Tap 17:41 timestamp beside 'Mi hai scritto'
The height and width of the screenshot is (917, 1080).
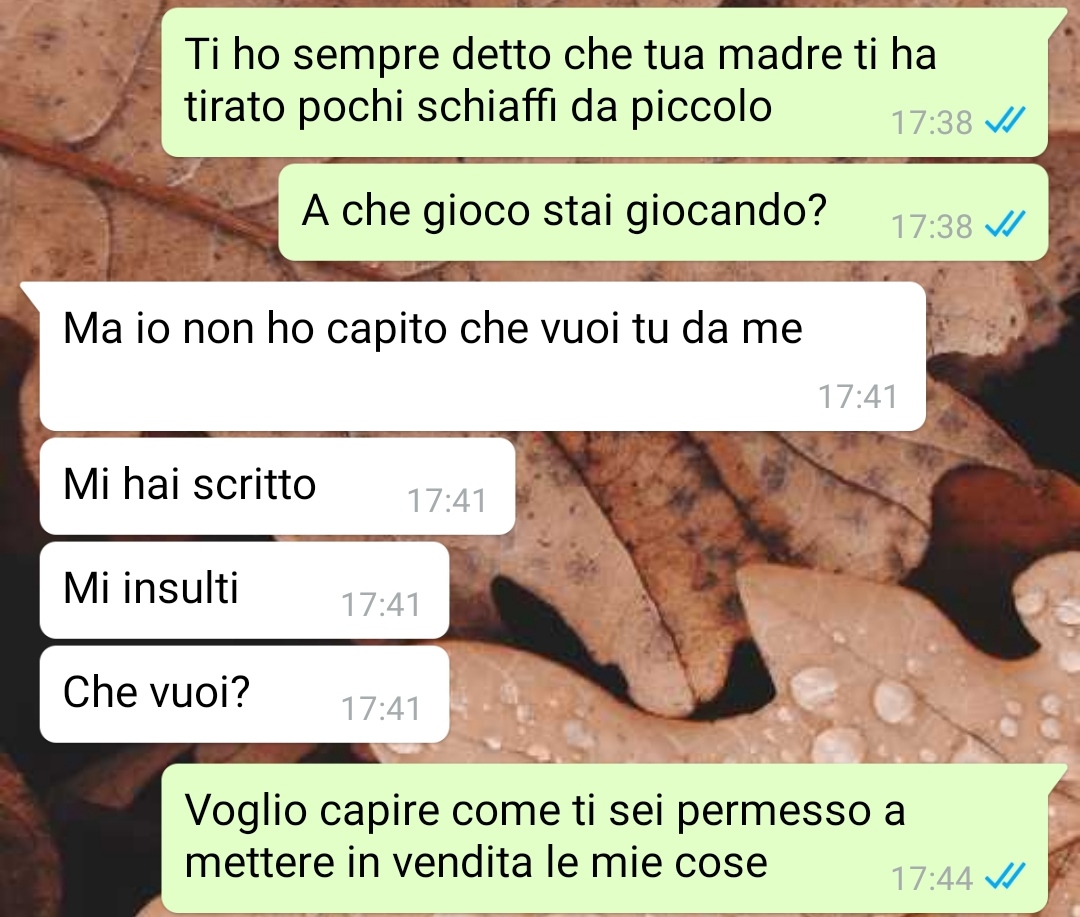click(447, 501)
